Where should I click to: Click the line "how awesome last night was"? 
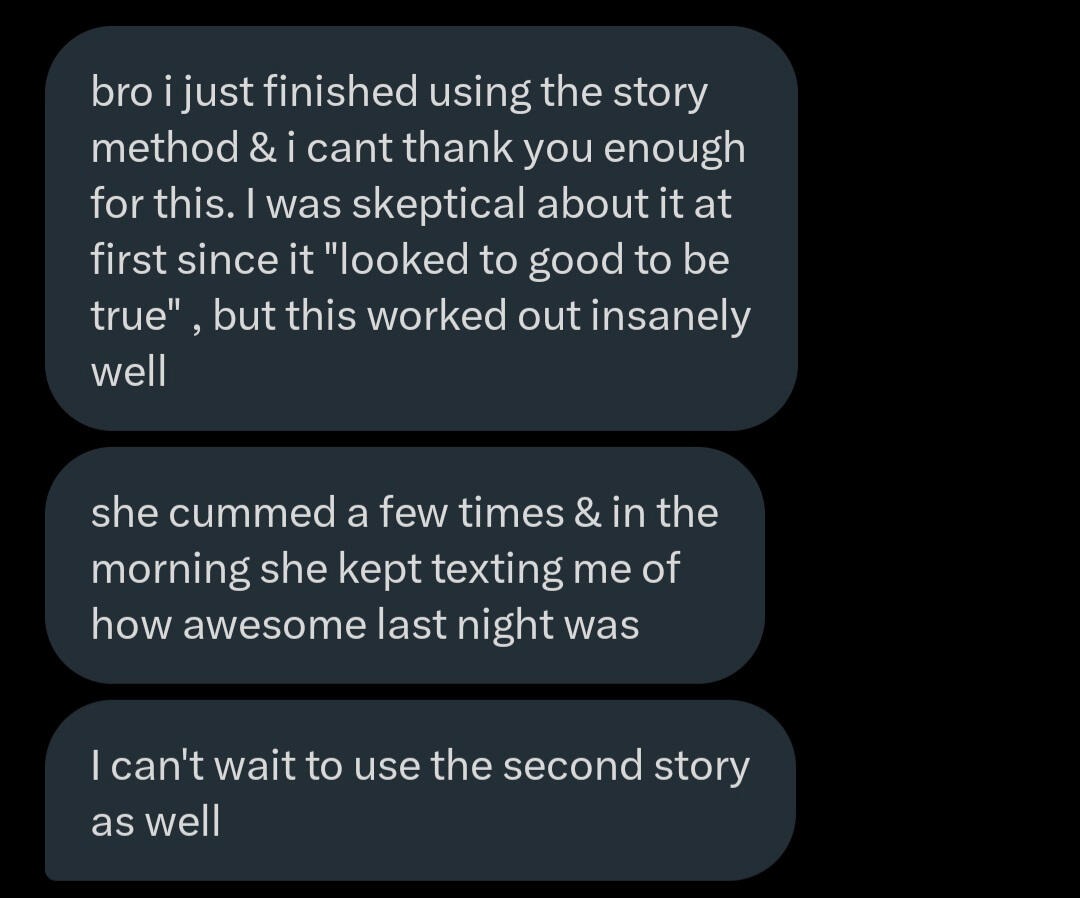pos(365,624)
